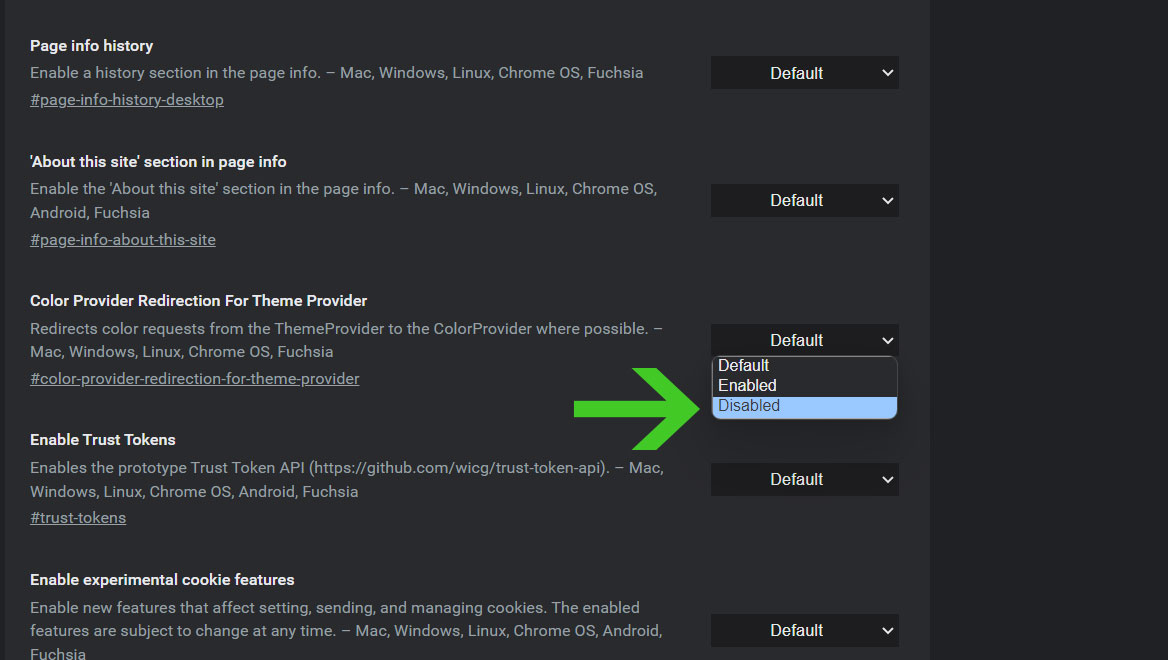Image resolution: width=1168 pixels, height=660 pixels.
Task: Select Enabled in the open dropdown list
Action: 804,386
